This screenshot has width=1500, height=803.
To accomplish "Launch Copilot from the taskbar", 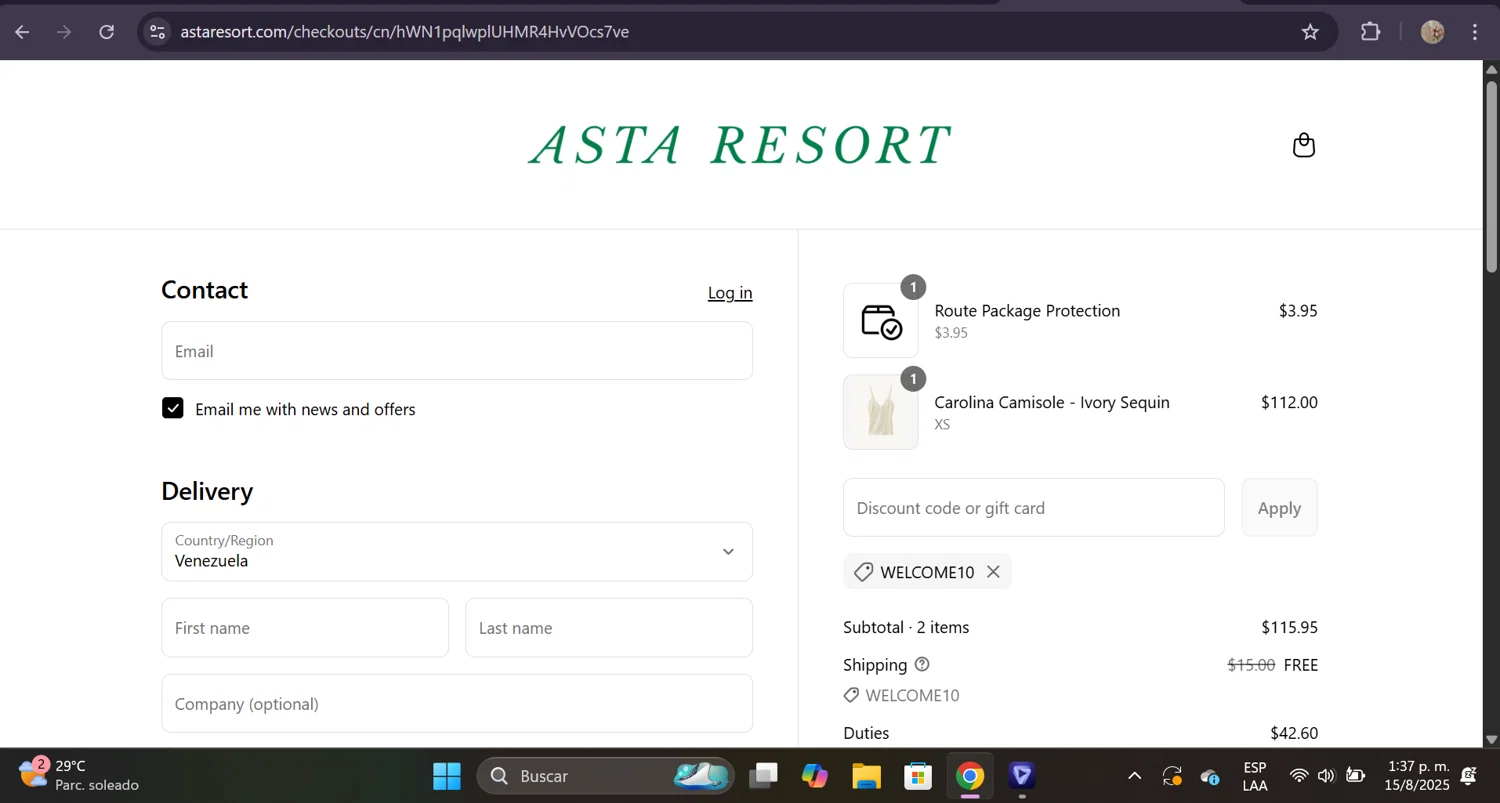I will [x=815, y=776].
